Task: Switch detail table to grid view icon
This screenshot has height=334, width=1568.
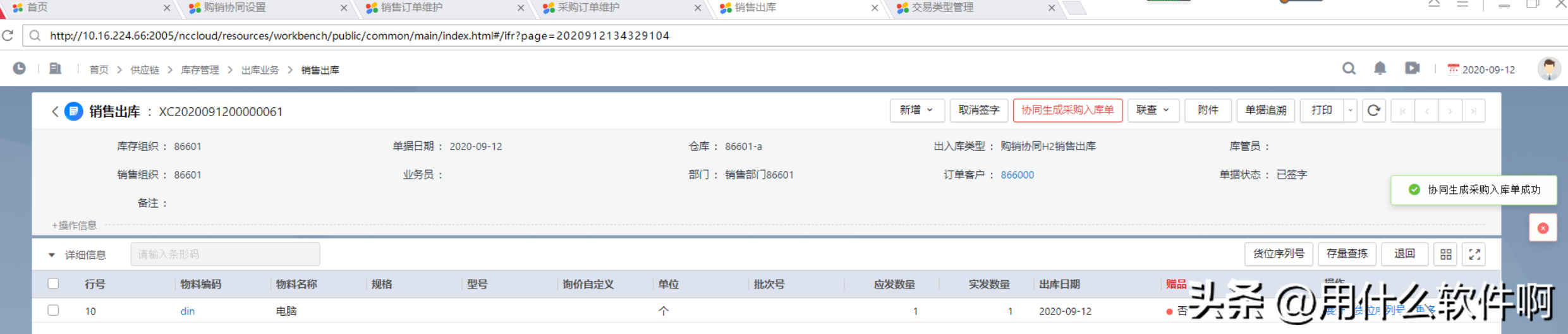Action: pyautogui.click(x=1445, y=254)
